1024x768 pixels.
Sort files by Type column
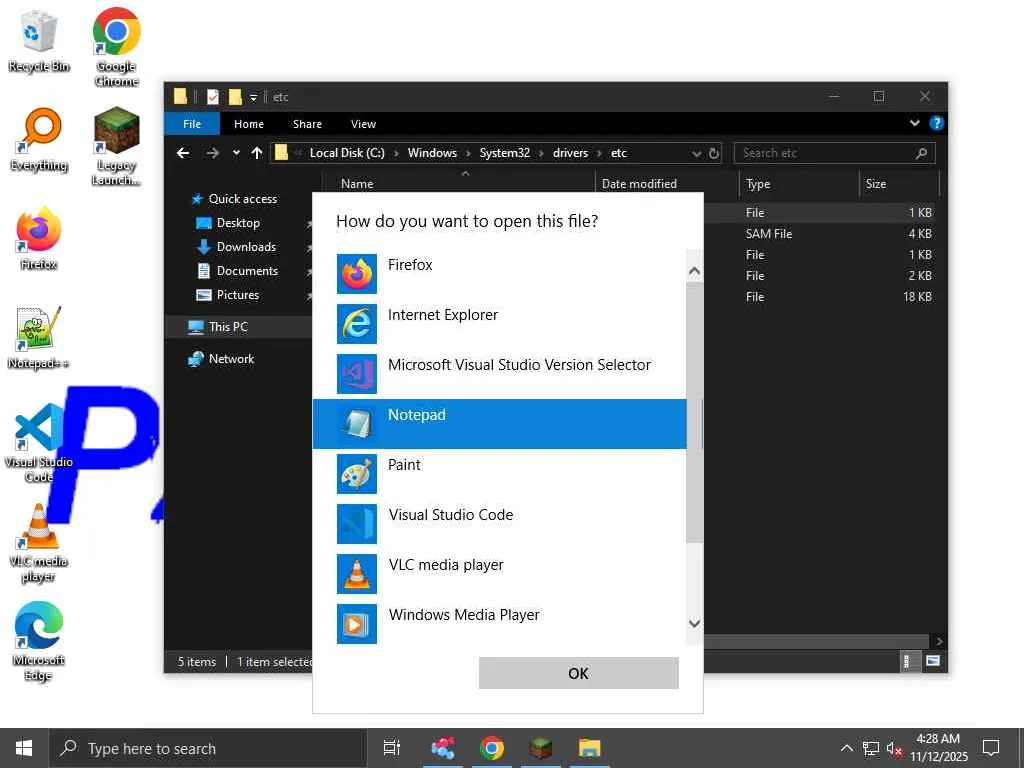click(799, 184)
